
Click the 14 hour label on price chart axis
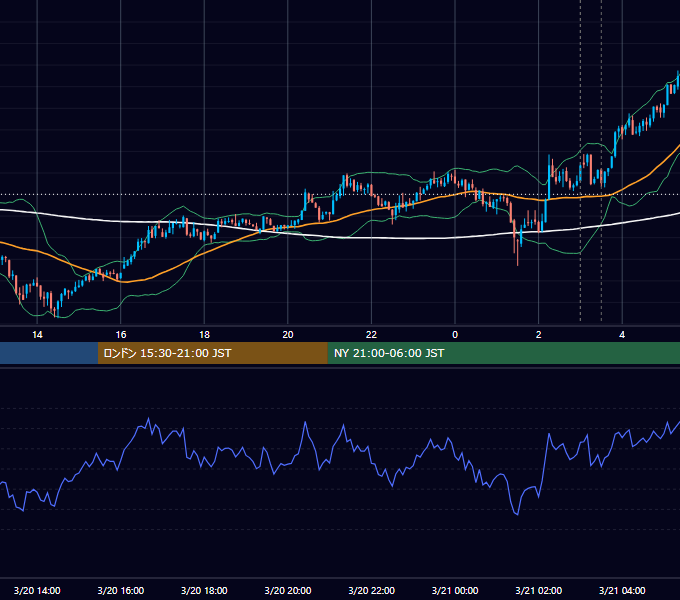click(x=37, y=335)
